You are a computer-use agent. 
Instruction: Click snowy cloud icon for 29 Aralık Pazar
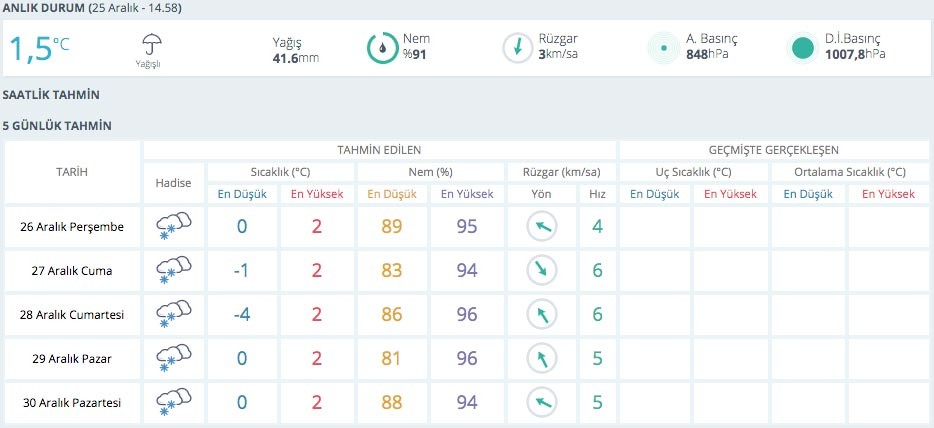[174, 358]
